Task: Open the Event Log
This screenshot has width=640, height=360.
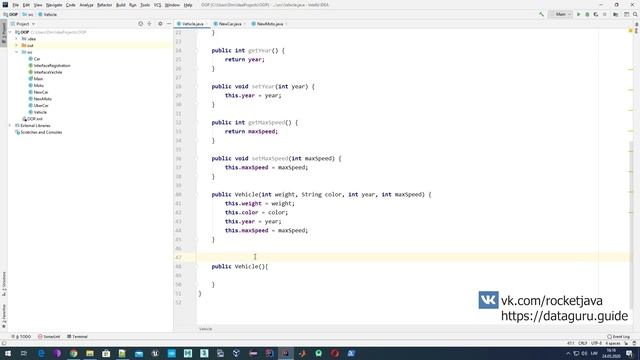Action: coord(618,336)
